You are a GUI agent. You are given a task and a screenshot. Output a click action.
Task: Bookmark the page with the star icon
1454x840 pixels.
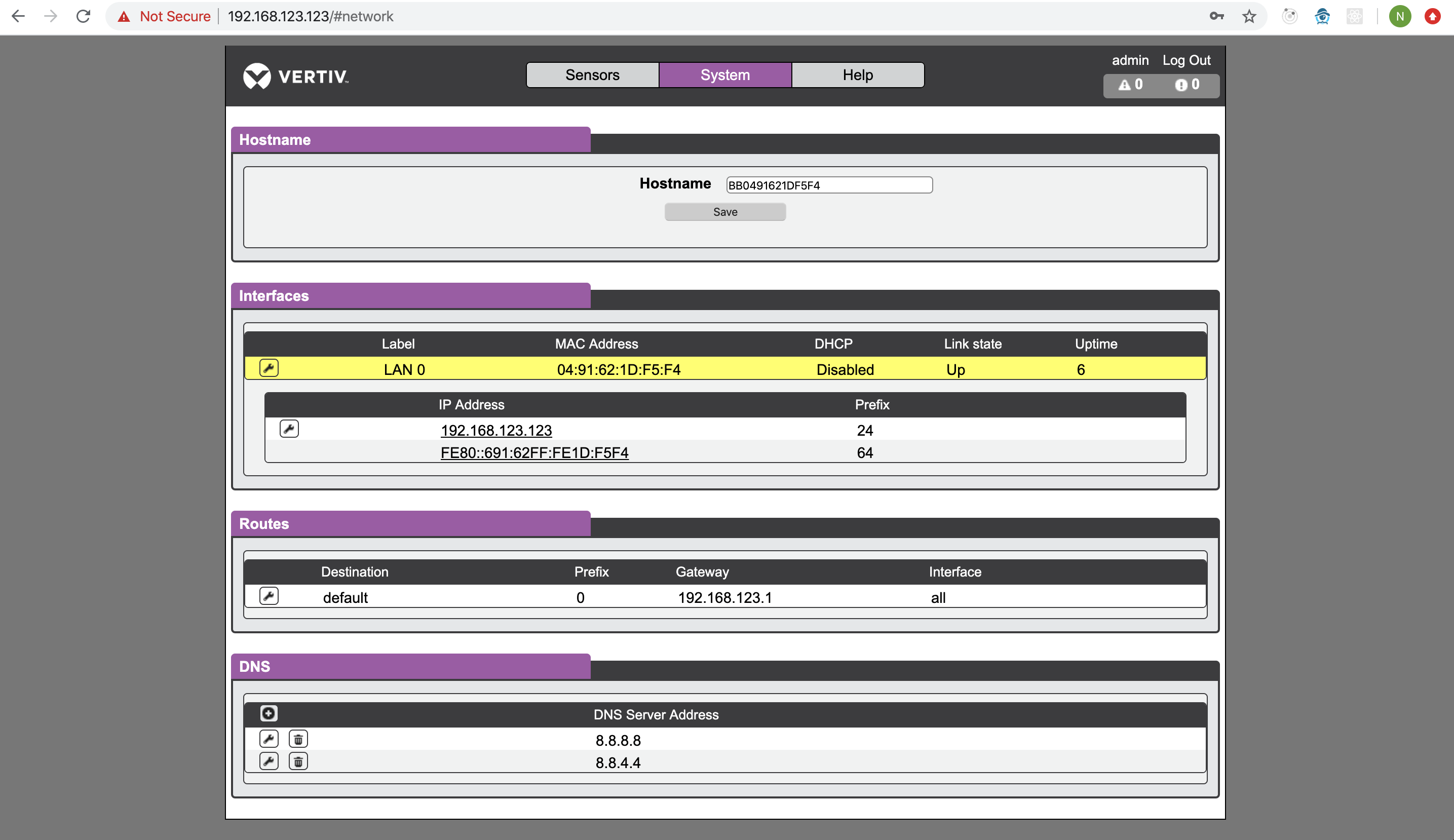click(x=1249, y=16)
